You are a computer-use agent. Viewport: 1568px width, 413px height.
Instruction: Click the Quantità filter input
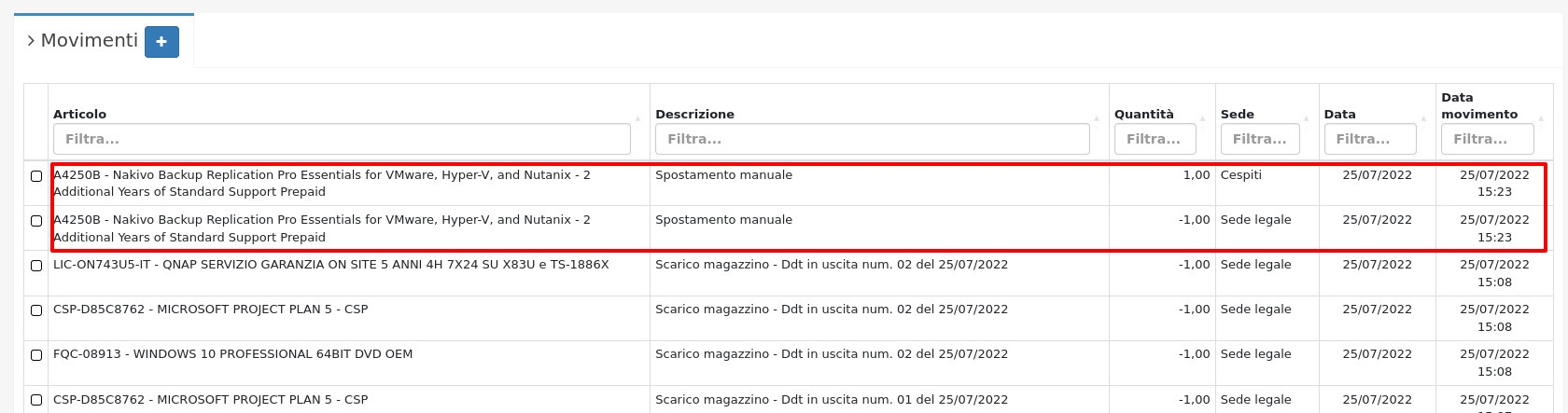[x=1155, y=139]
